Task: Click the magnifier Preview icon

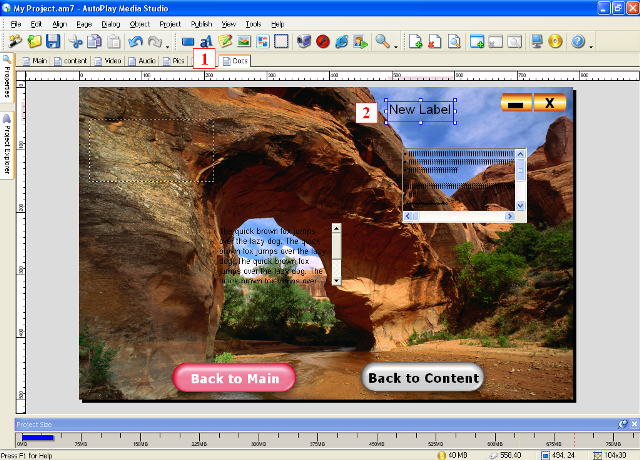Action: coord(382,42)
